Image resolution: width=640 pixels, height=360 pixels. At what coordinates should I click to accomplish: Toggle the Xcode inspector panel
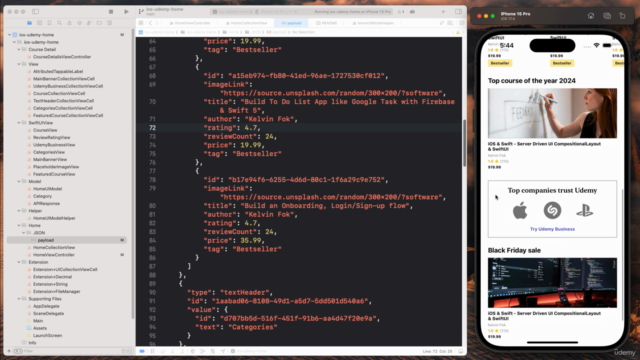(458, 12)
